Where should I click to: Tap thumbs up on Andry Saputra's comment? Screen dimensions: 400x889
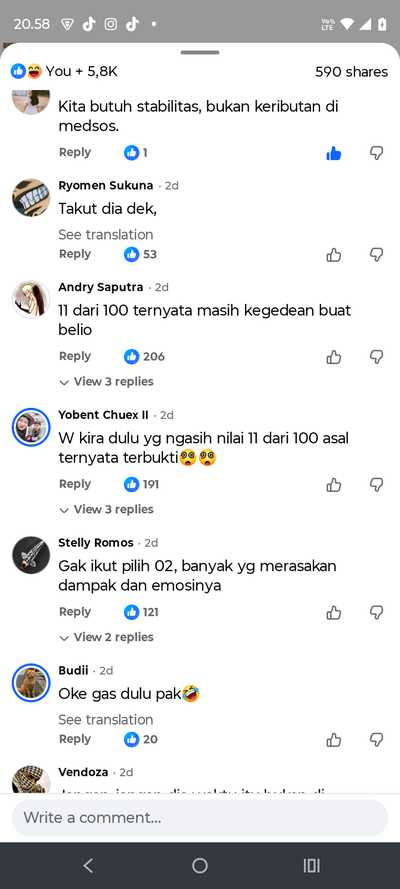(x=334, y=357)
